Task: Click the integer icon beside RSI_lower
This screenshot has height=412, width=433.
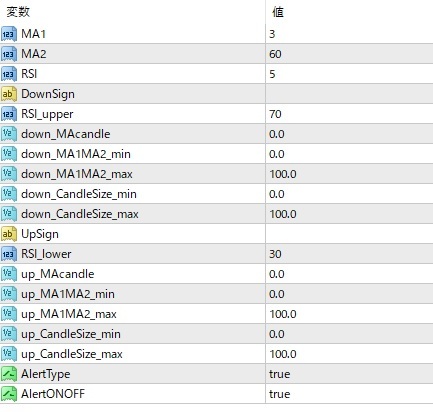Action: [9, 254]
